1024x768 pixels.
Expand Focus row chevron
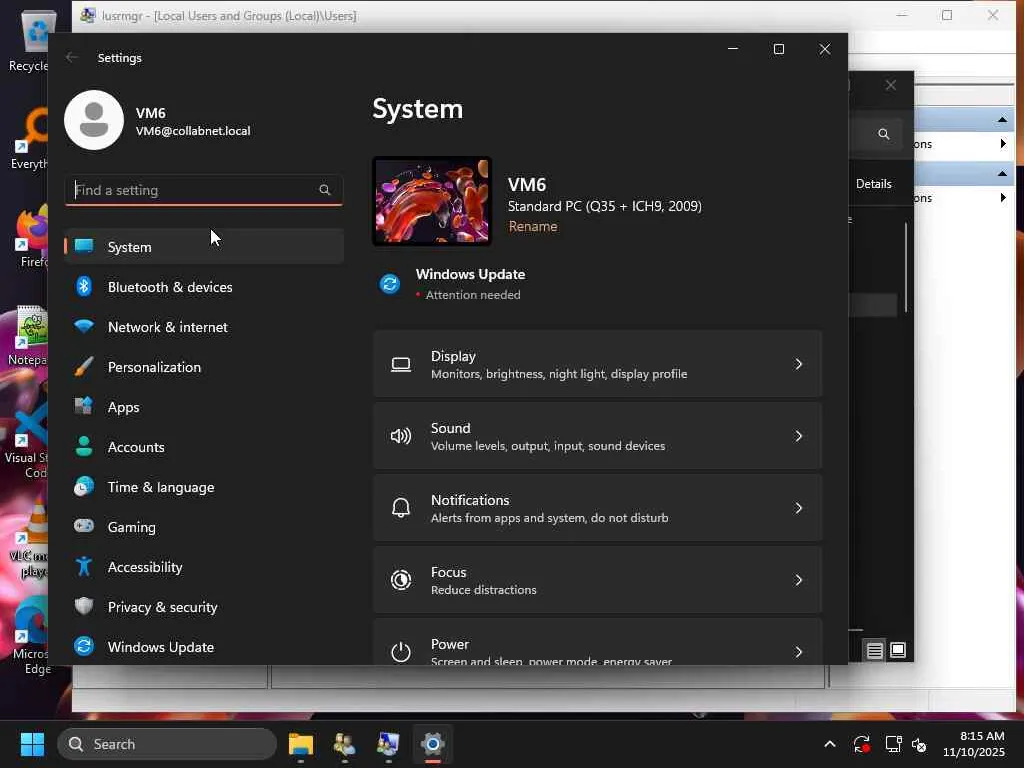coord(798,579)
